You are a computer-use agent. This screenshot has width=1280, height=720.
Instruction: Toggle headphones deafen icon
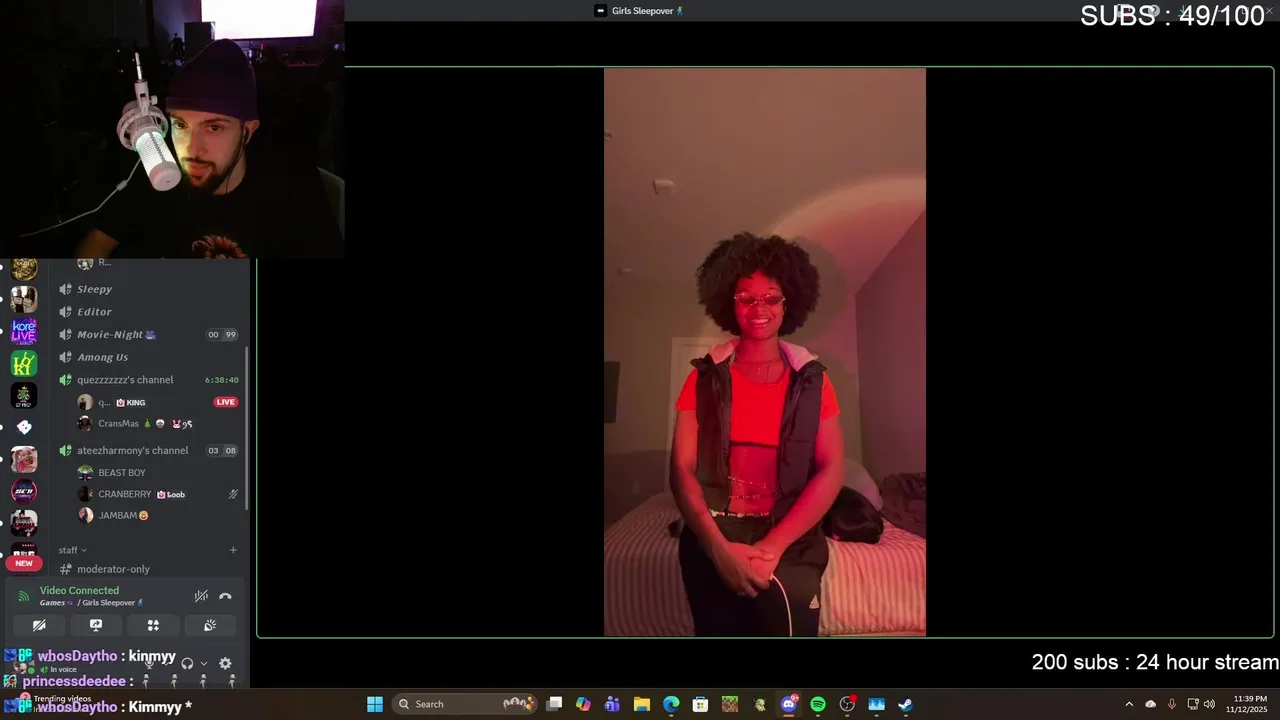[187, 663]
